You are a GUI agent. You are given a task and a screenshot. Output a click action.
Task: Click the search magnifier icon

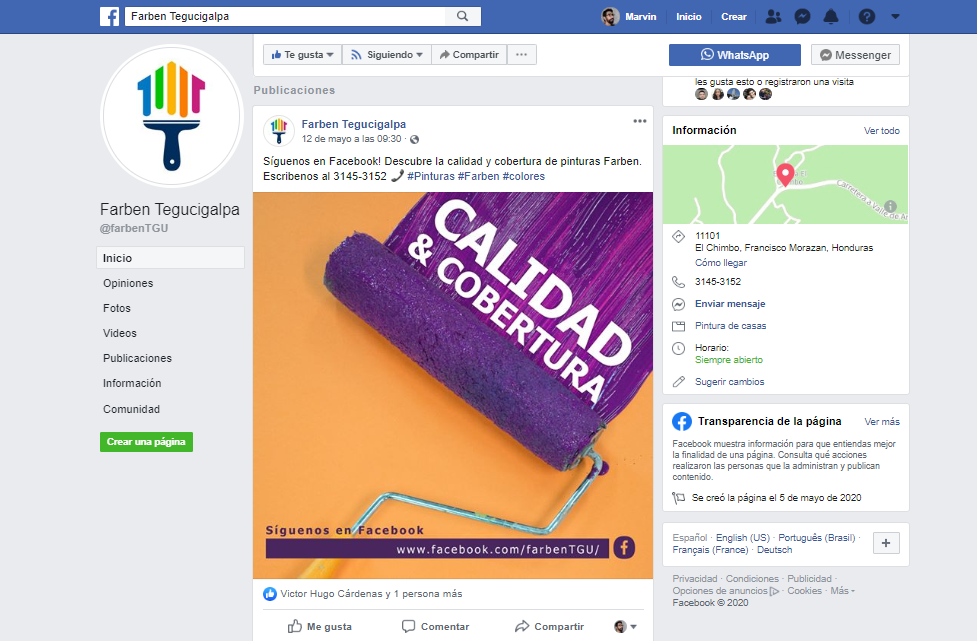click(462, 16)
